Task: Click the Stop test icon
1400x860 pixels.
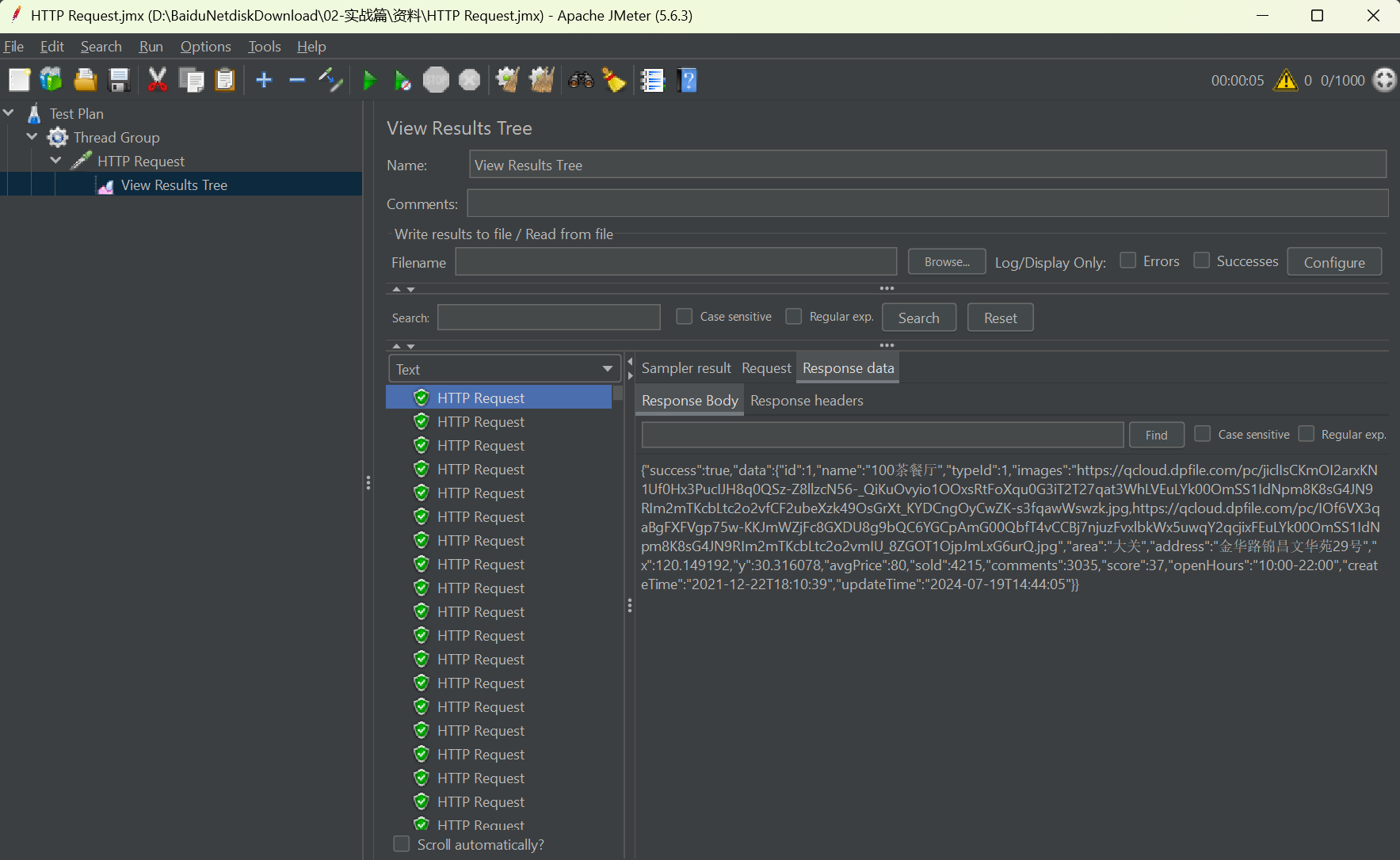Action: (436, 80)
